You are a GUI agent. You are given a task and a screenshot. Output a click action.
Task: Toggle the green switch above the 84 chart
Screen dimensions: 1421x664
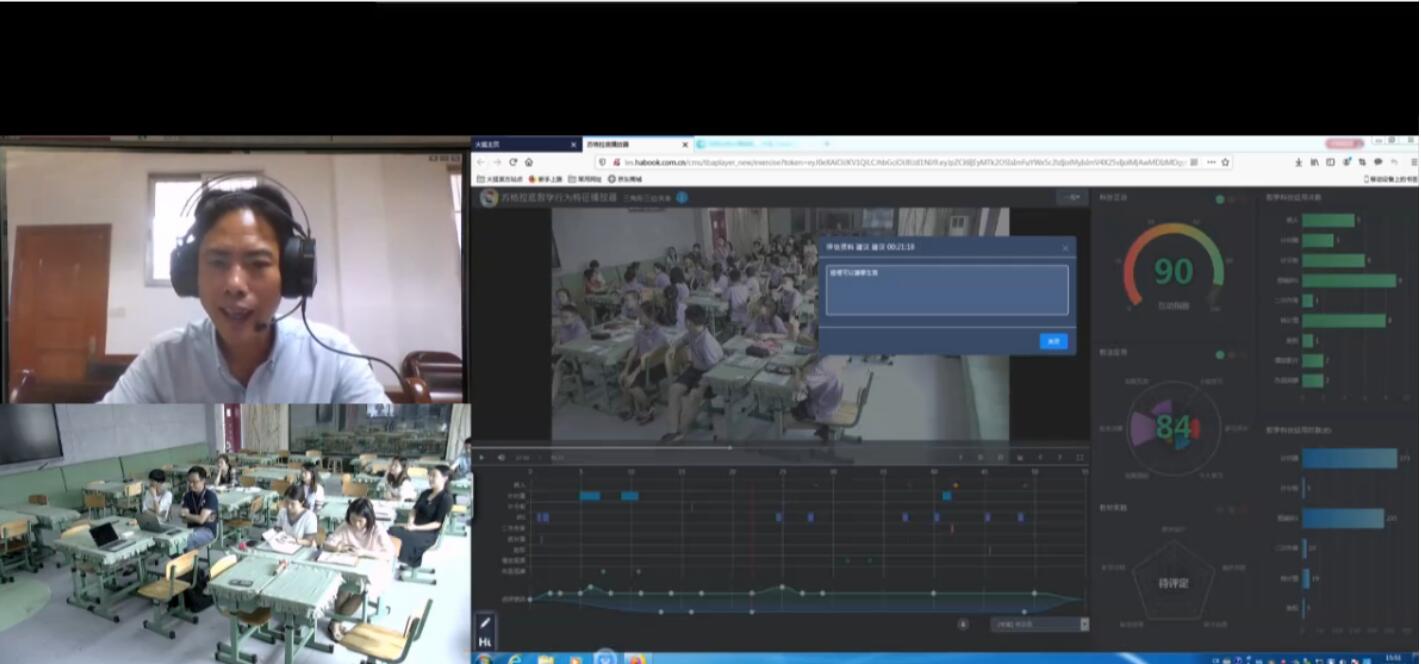click(1220, 355)
